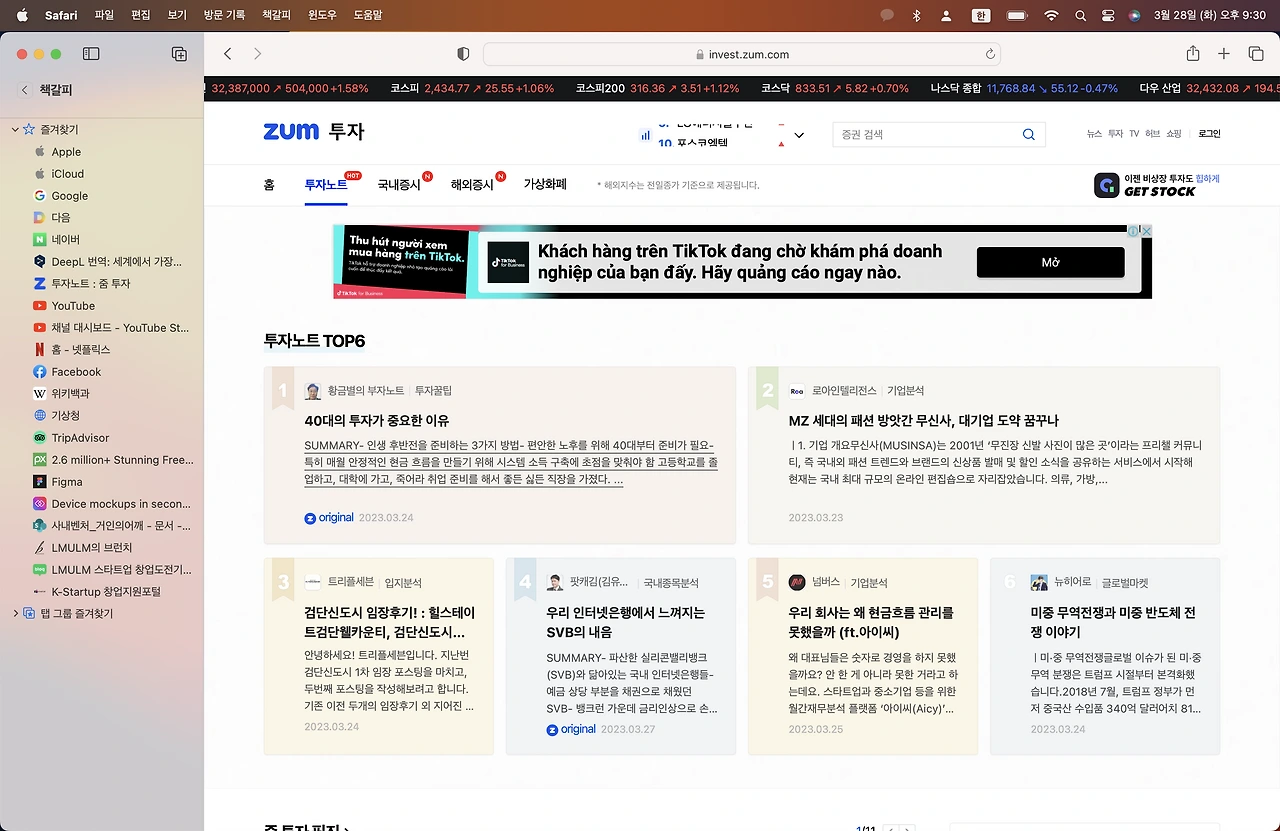The width and height of the screenshot is (1280, 831).
Task: Click the Bluetooth icon in the menu bar
Action: coord(916,16)
